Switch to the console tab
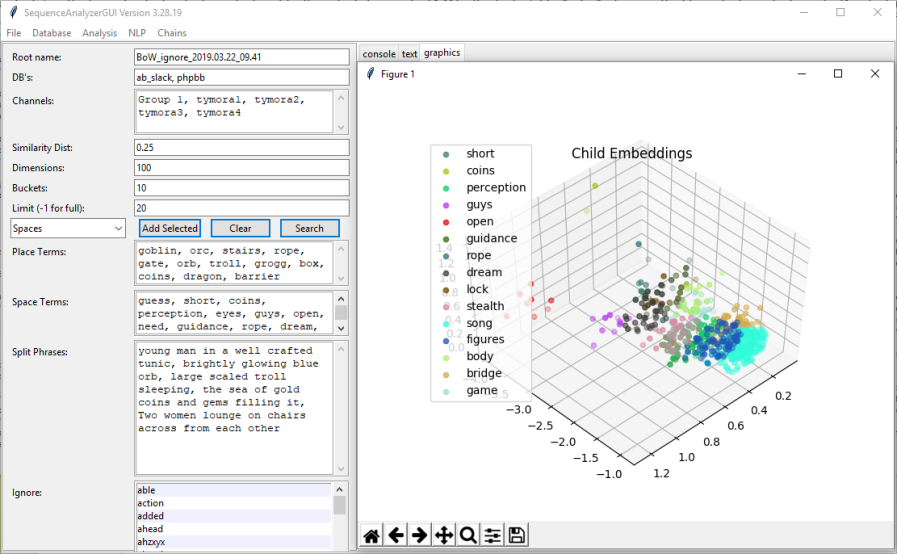 379,54
